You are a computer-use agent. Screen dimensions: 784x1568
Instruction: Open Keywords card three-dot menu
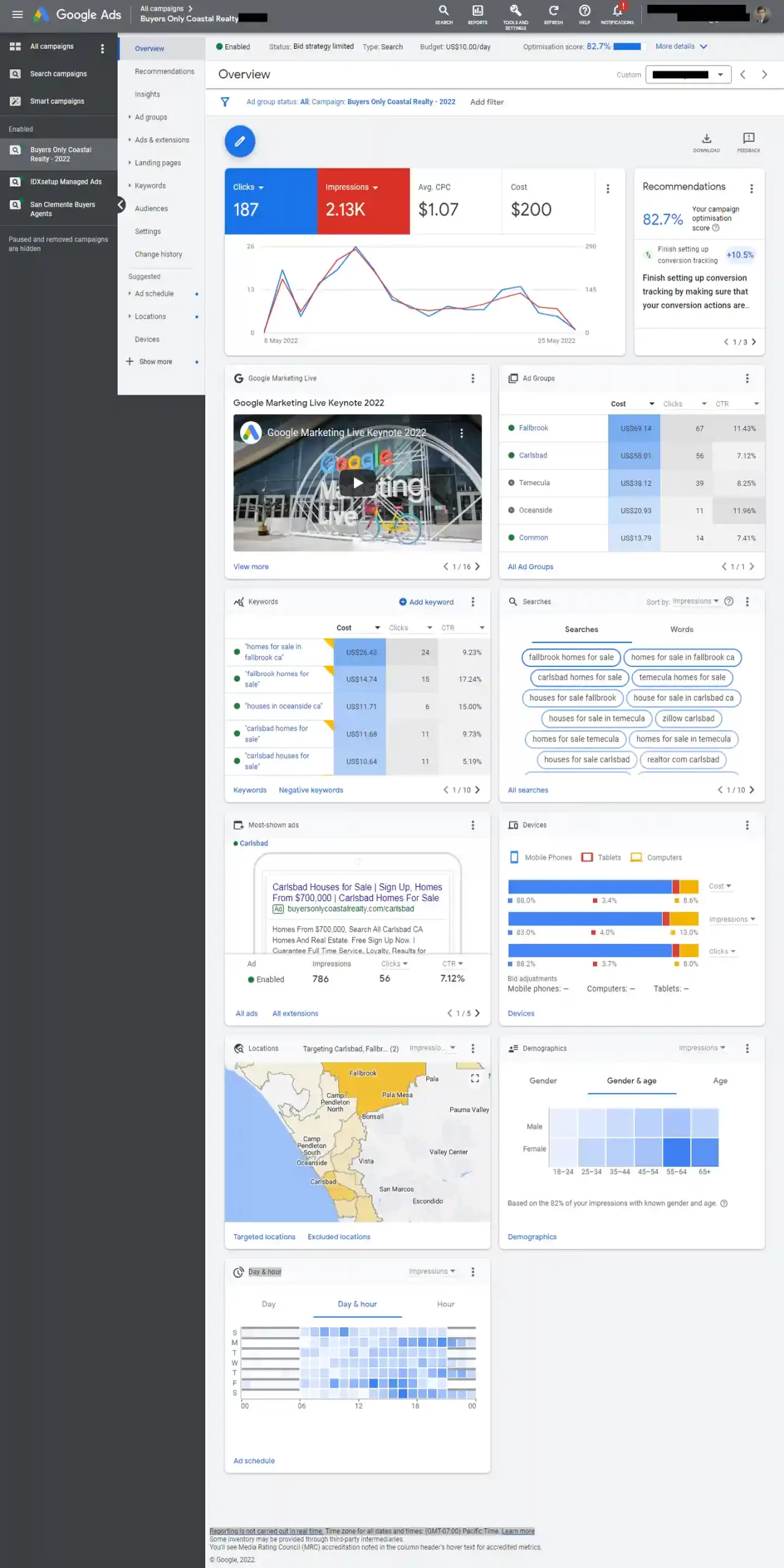coord(473,602)
